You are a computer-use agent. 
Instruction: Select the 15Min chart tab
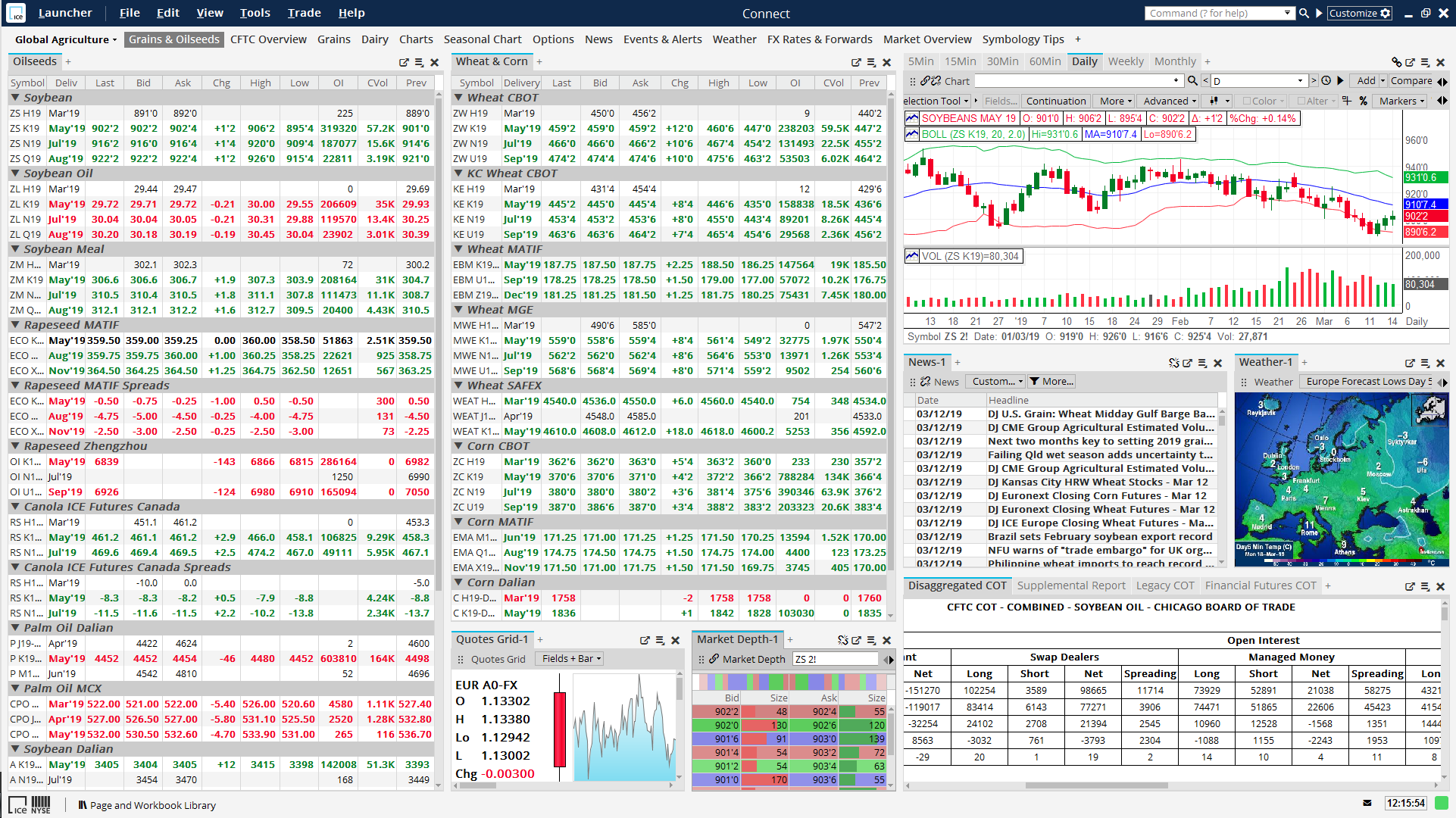960,61
